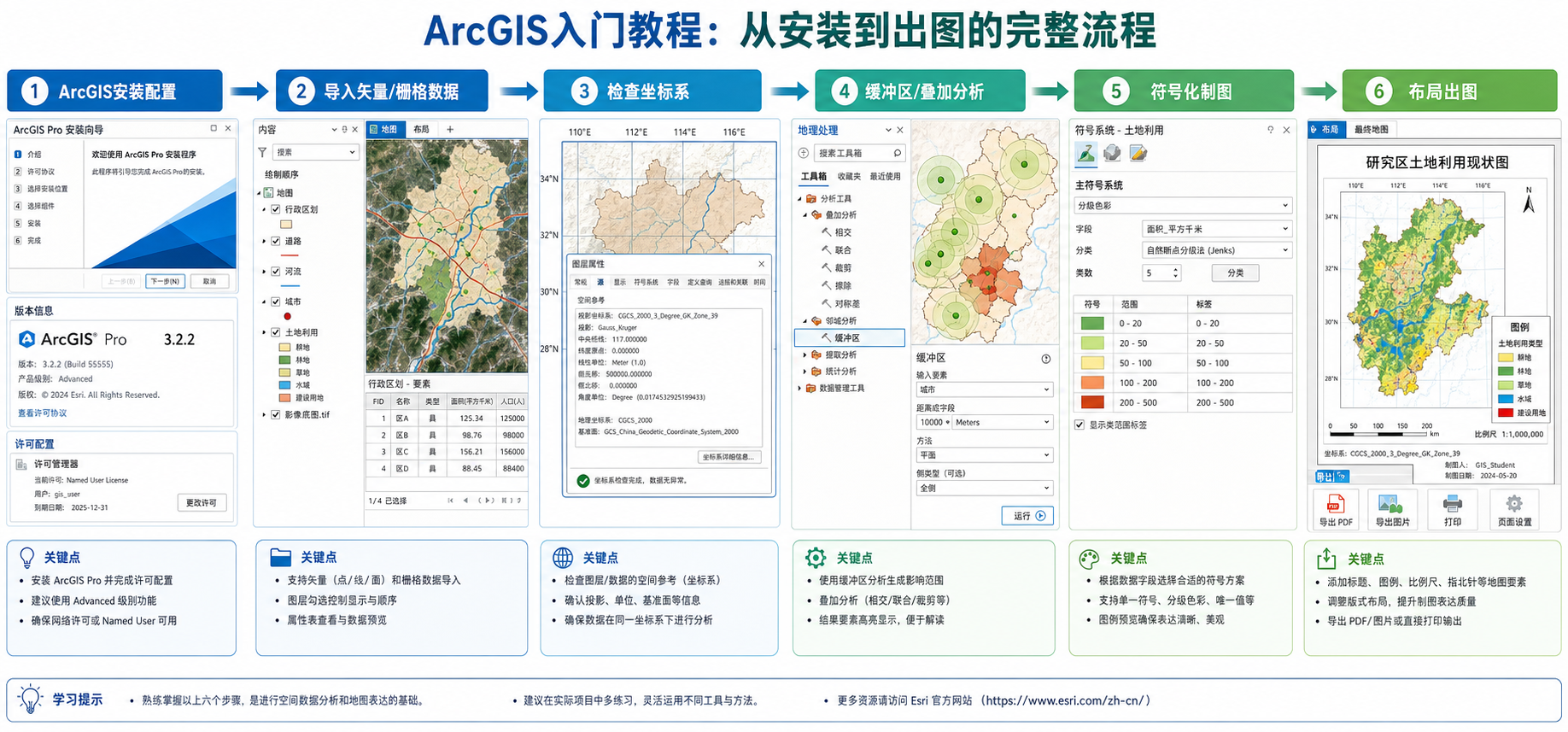Click the first-record arrow in attribute table footer

(x=450, y=501)
